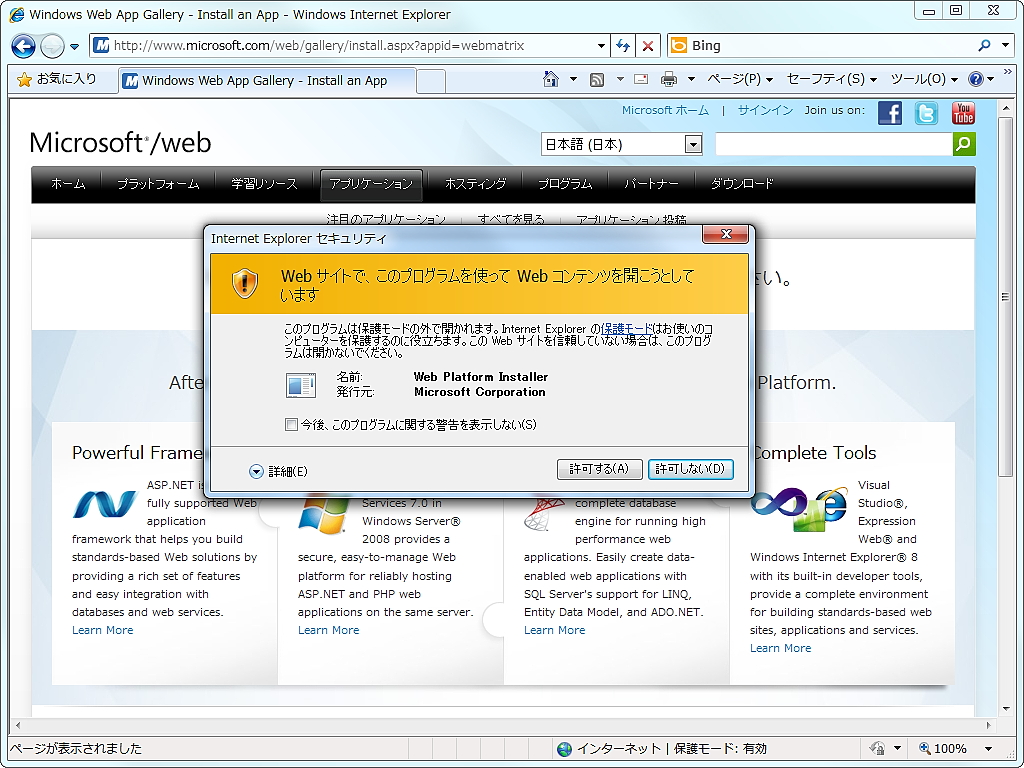Click the Home icon in command bar

(551, 79)
